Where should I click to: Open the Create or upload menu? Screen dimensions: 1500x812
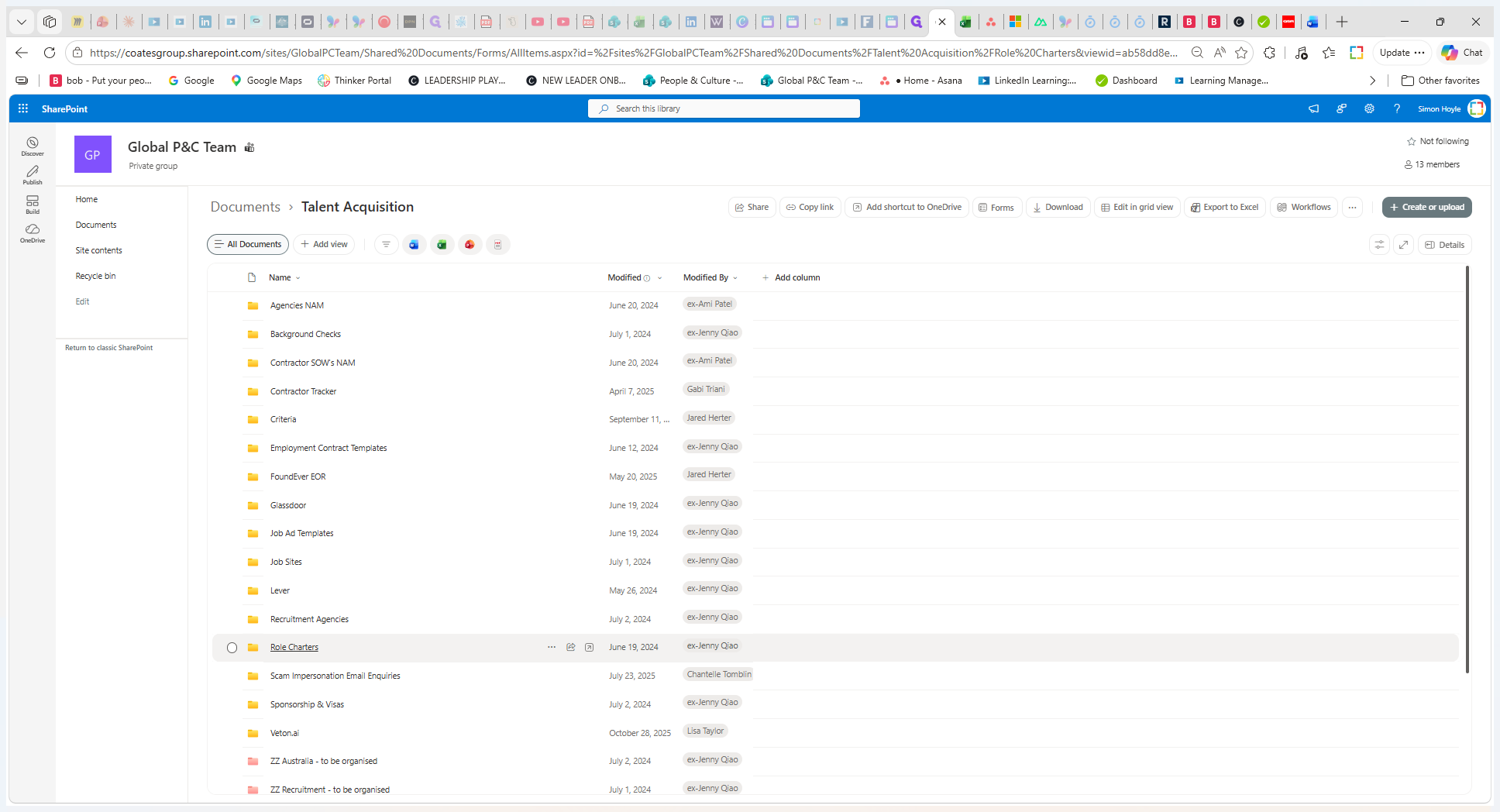click(1427, 207)
